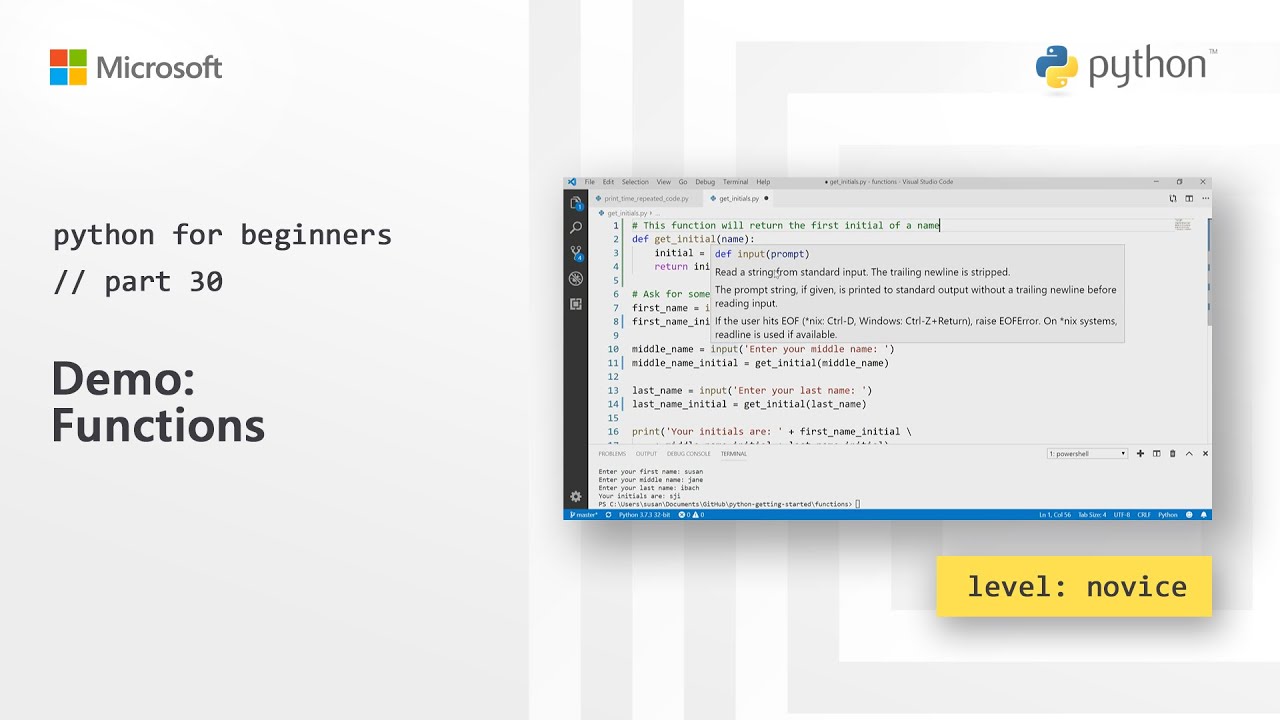Viewport: 1280px width, 720px height.
Task: Switch to the PROBLEMS panel tab
Action: pyautogui.click(x=612, y=454)
